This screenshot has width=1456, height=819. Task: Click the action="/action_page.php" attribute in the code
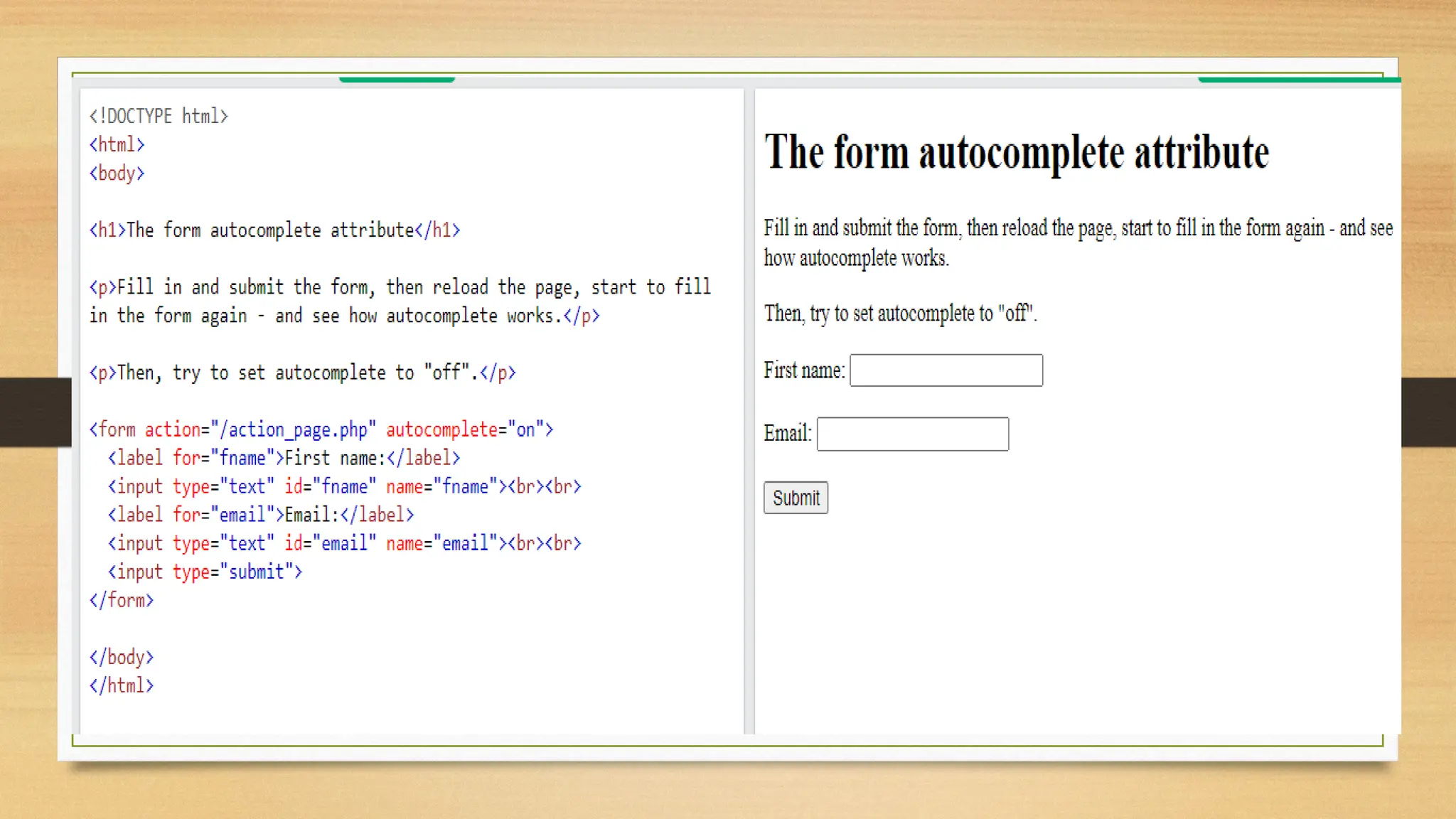(x=259, y=429)
